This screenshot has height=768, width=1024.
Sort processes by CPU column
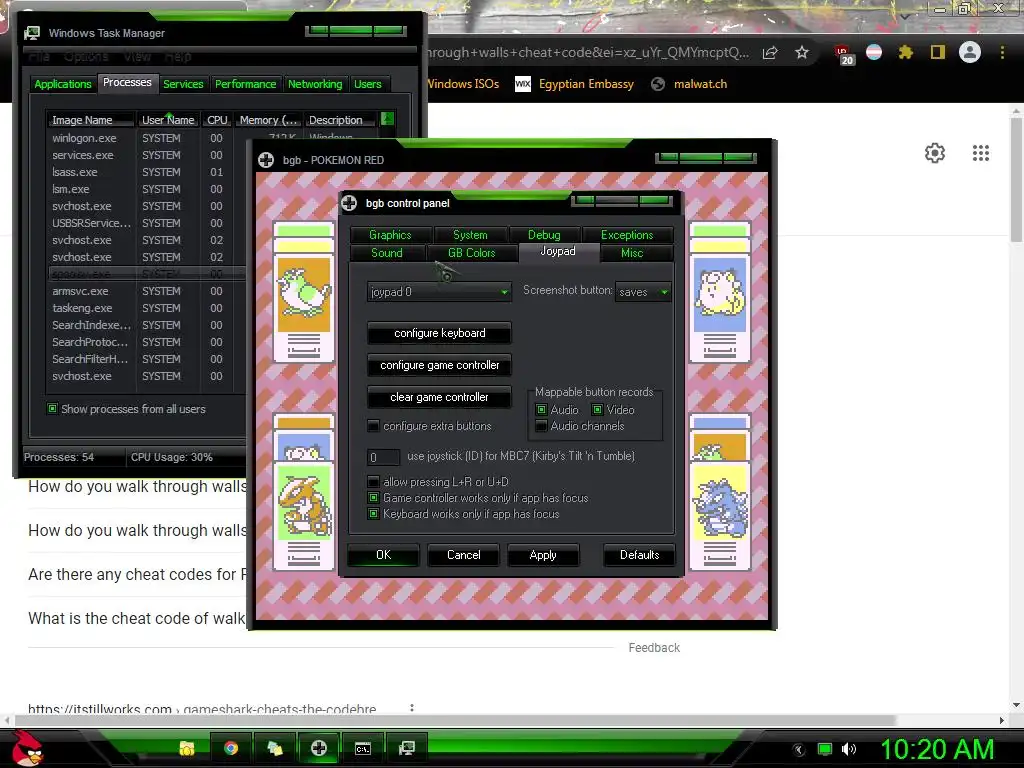[x=217, y=120]
